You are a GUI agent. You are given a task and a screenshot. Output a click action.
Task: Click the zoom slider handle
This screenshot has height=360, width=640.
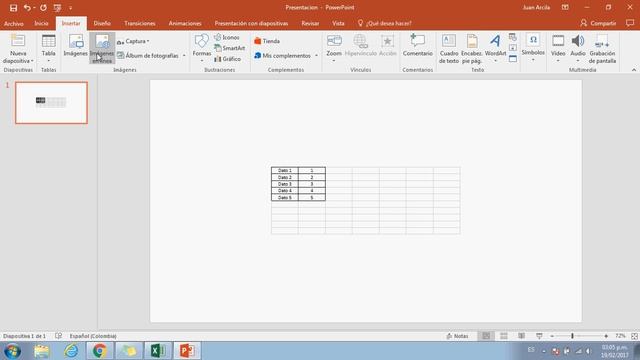click(x=572, y=336)
